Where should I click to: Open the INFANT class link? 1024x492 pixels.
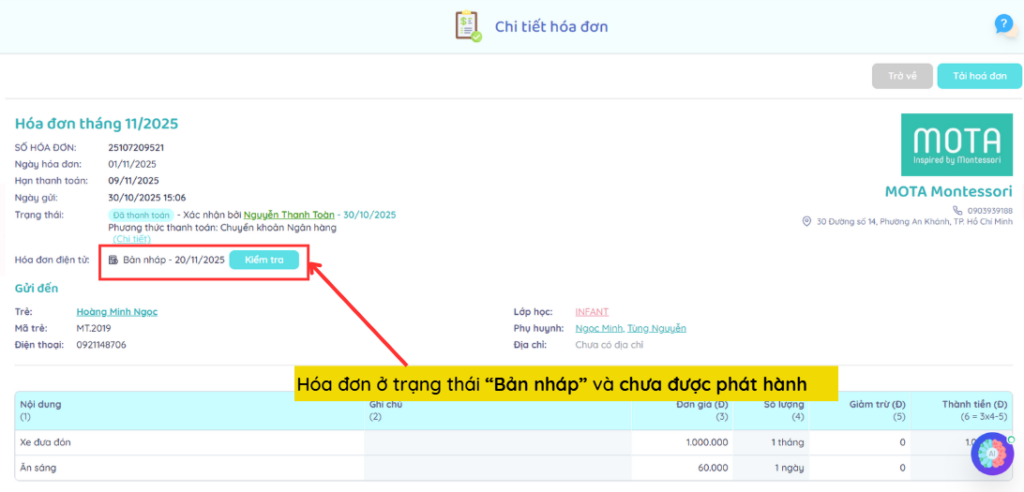(591, 312)
